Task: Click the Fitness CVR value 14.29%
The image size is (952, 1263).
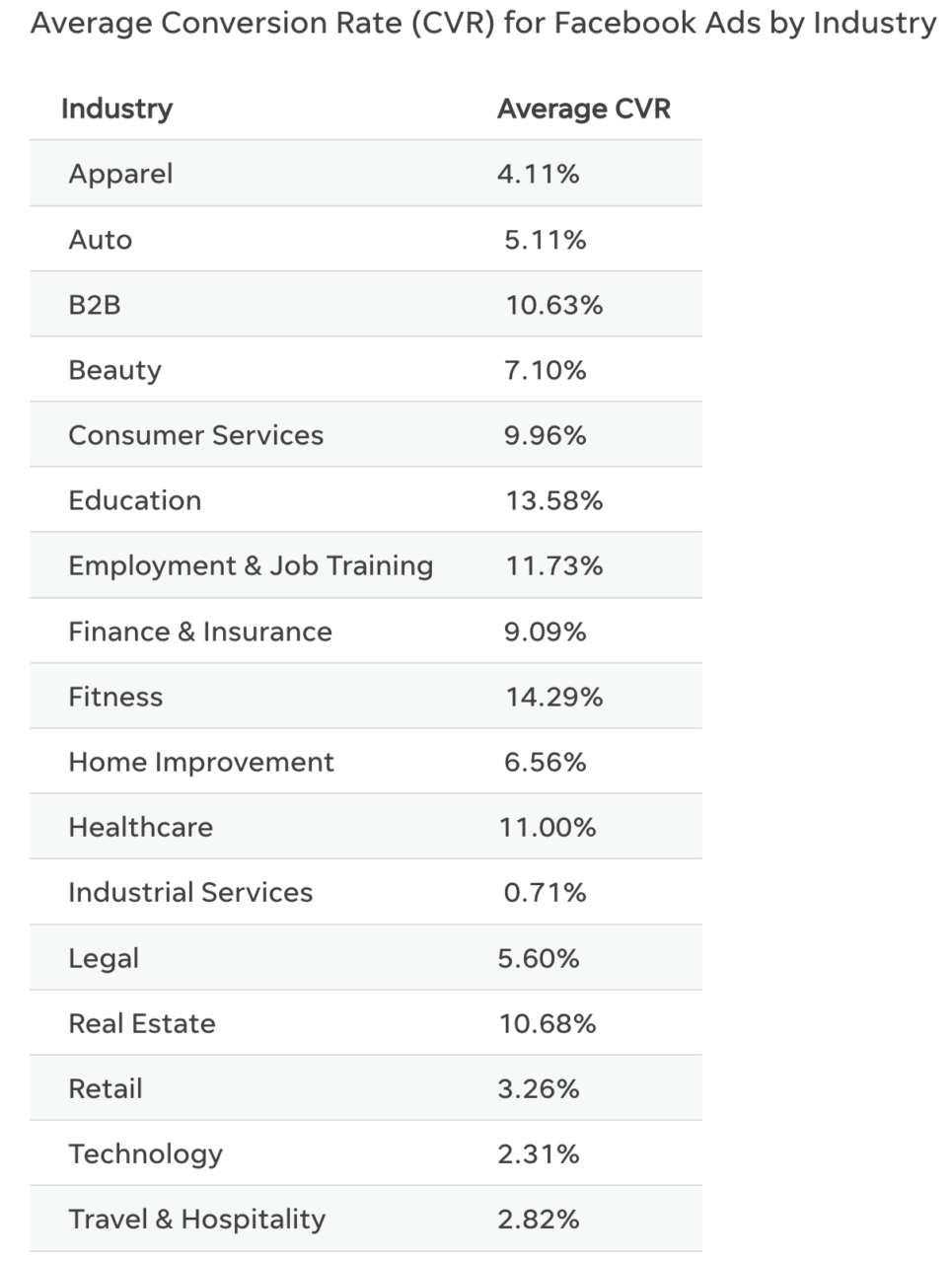Action: click(x=553, y=697)
